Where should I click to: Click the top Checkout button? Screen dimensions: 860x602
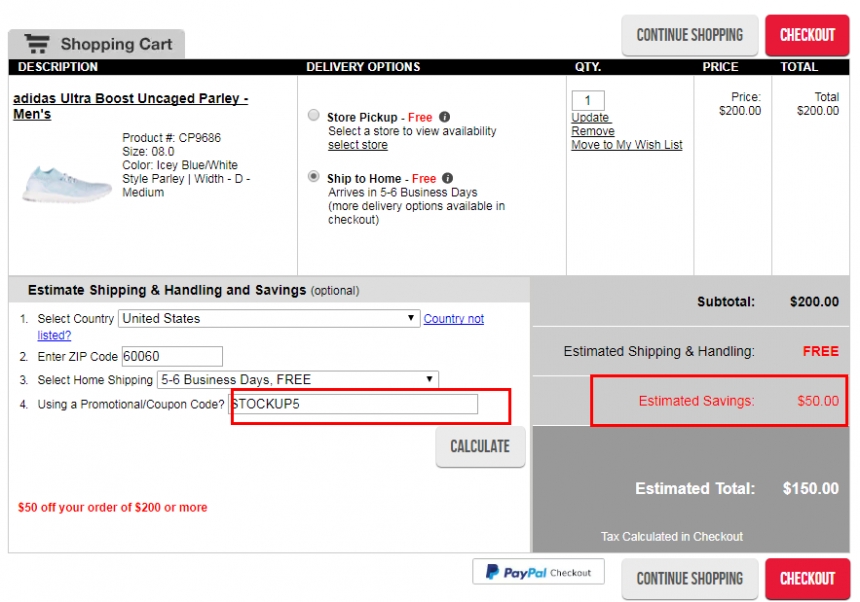pos(807,35)
